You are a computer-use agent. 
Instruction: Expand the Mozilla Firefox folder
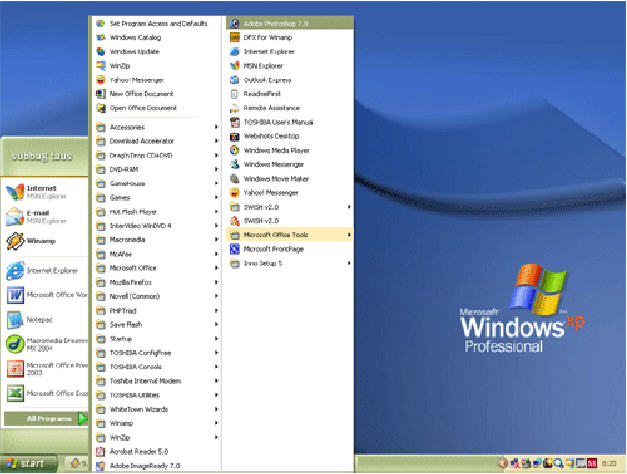[x=156, y=282]
